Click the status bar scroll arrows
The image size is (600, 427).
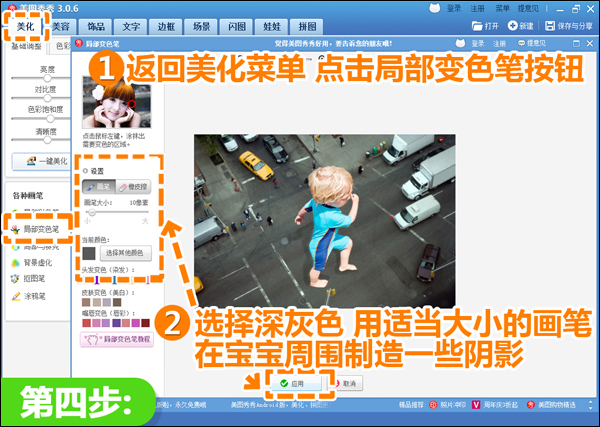(x=591, y=405)
